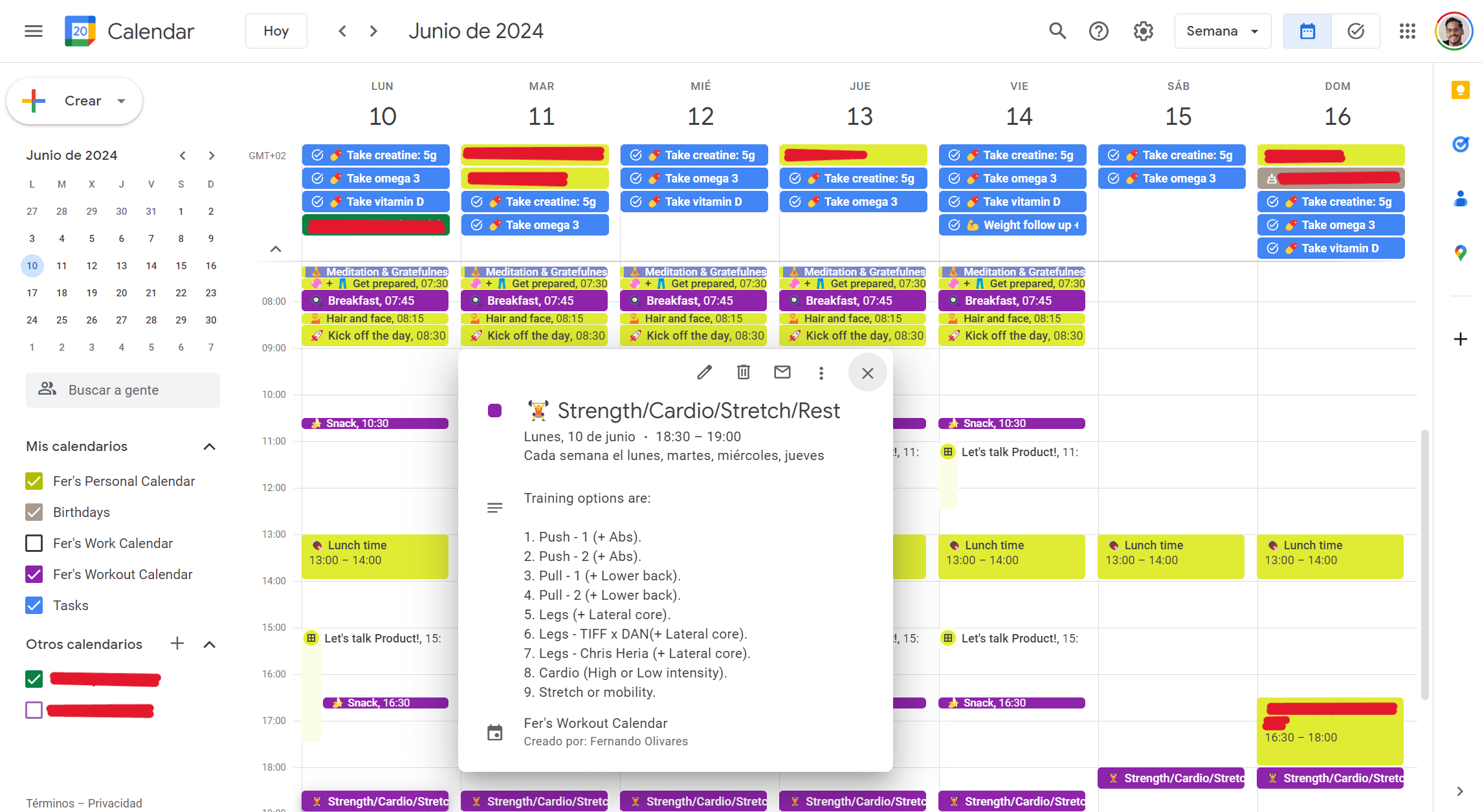This screenshot has width=1482, height=812.
Task: Delete the event with the trash icon
Action: (x=743, y=372)
